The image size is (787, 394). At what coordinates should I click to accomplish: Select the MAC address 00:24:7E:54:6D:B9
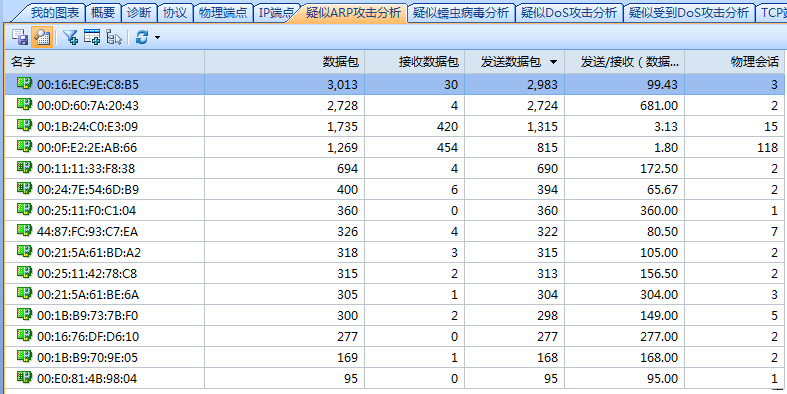[88, 190]
